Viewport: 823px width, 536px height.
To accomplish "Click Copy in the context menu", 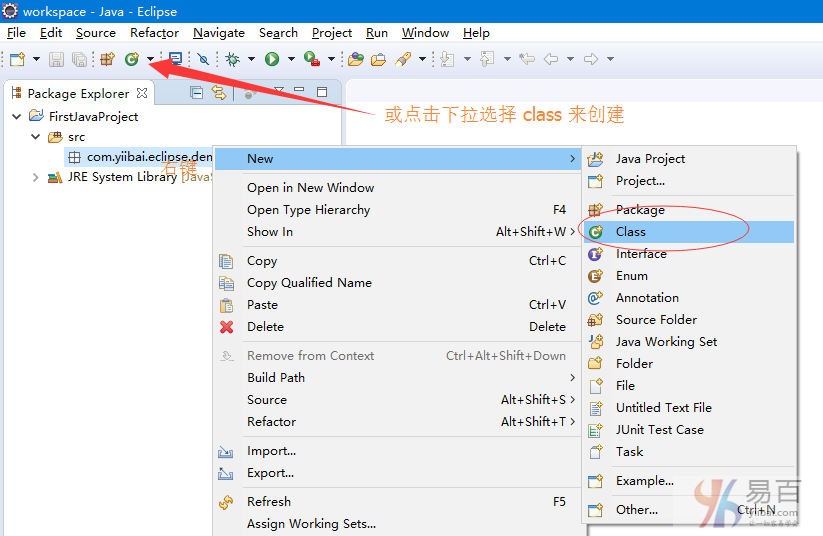I will (x=397, y=261).
